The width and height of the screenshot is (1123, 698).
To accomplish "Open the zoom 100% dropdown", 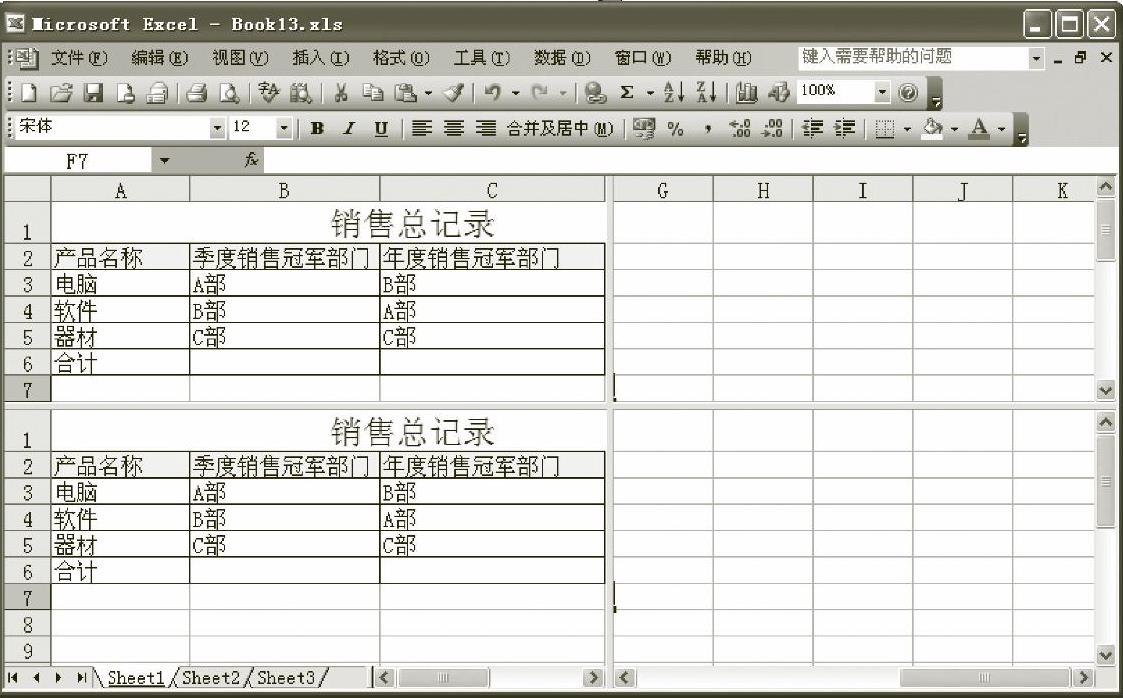I will 882,92.
